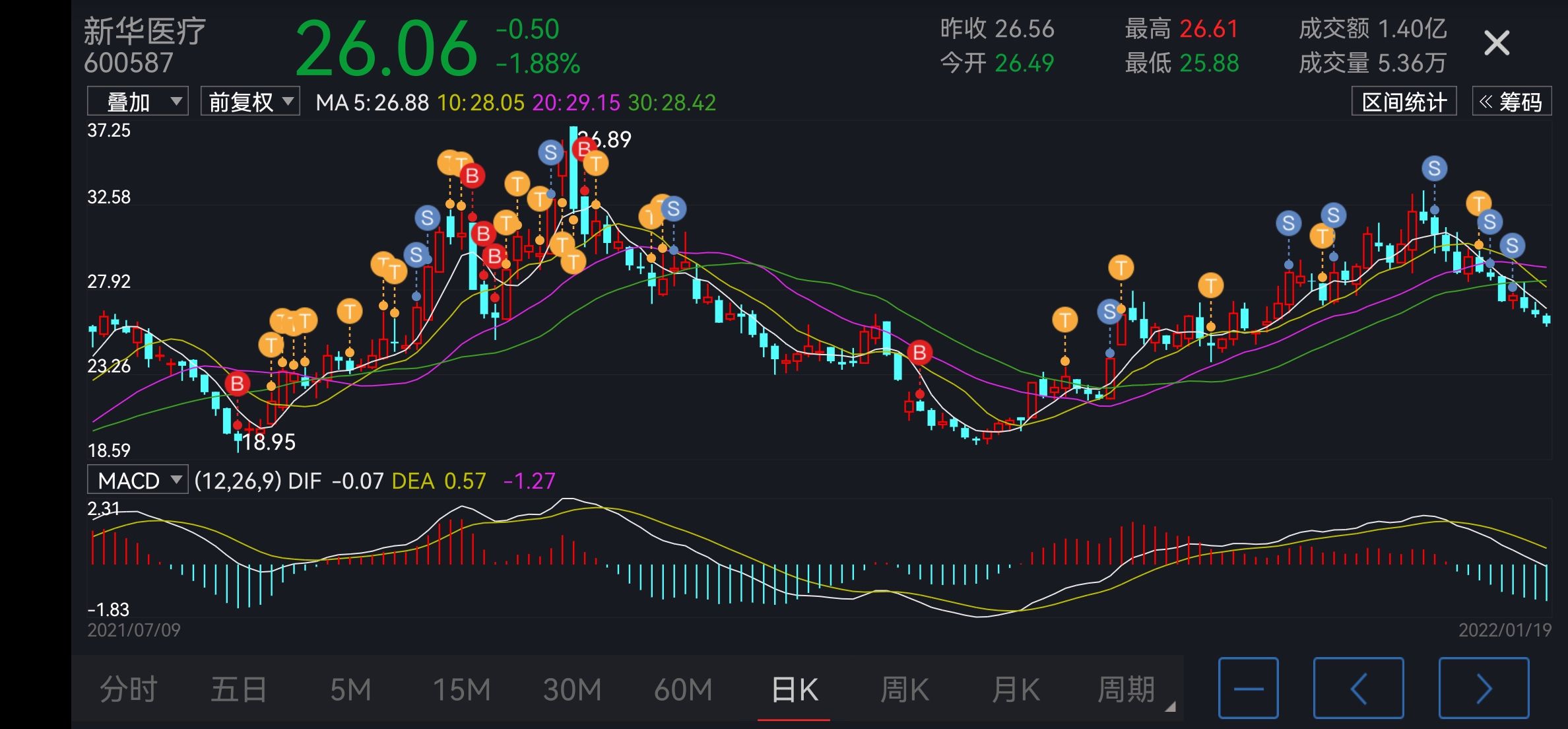Viewport: 1568px width, 729px height.
Task: Click the end date 2022/01/19
Action: click(1505, 630)
